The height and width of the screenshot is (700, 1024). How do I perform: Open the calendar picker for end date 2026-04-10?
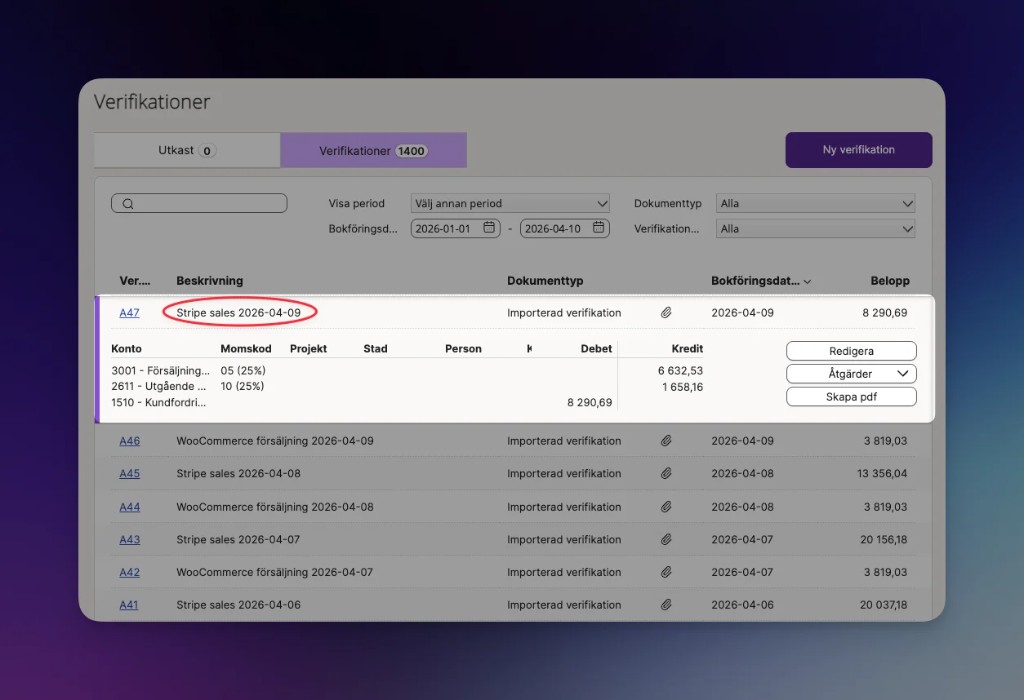599,228
